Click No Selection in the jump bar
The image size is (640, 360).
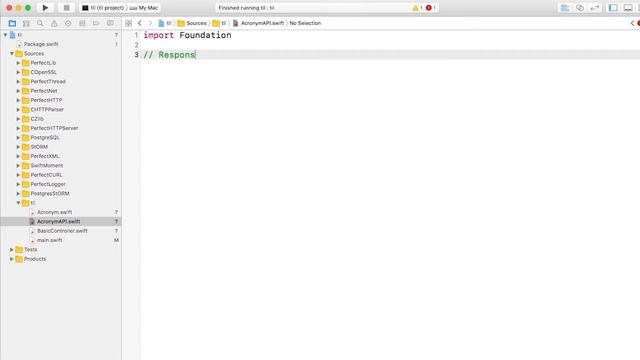click(x=305, y=23)
